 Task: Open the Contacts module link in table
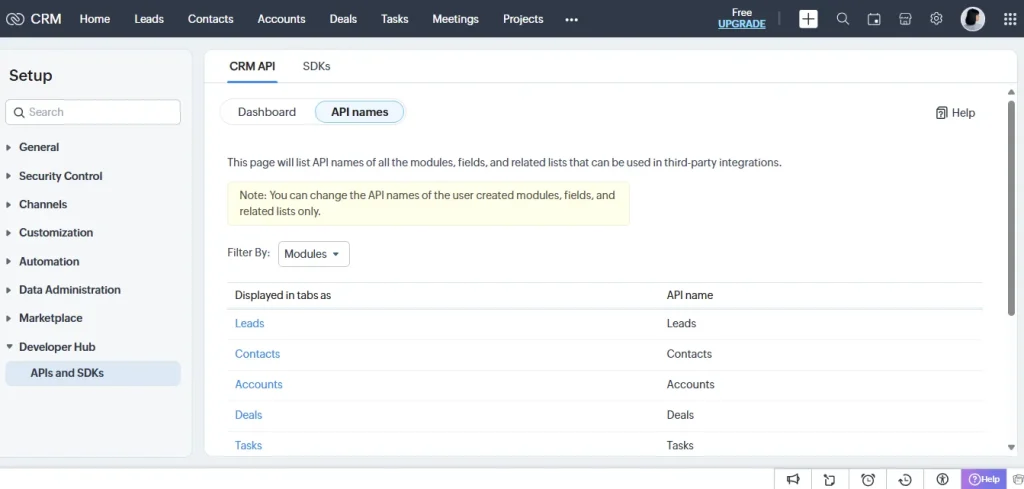tap(257, 354)
